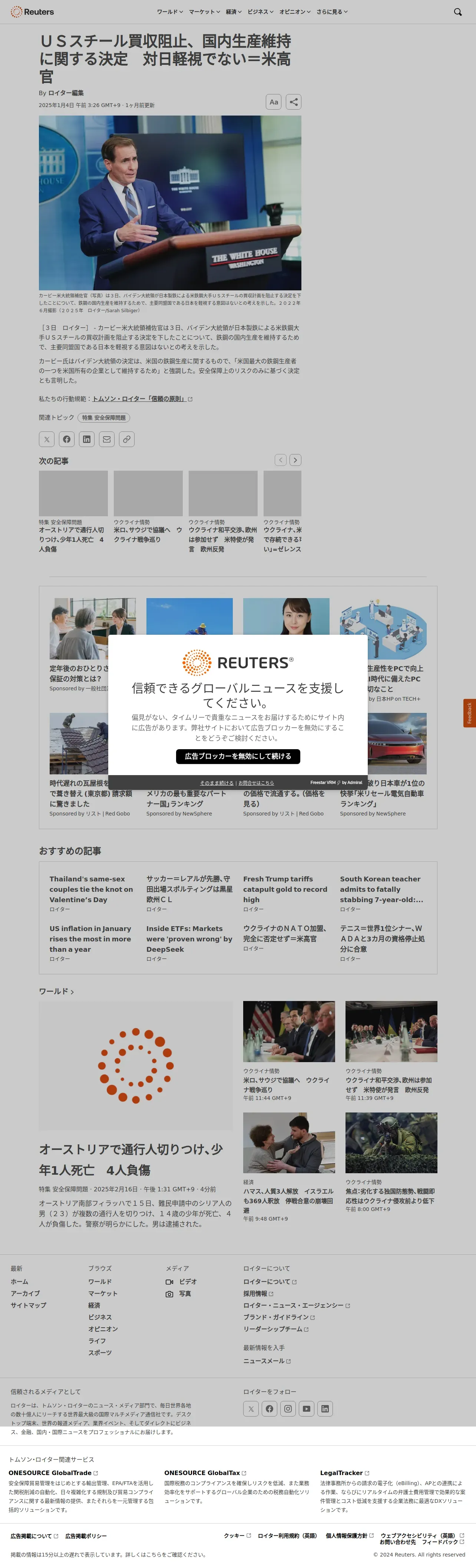Share article on LinkedIn below article
This screenshot has width=476, height=1568.
pos(87,439)
